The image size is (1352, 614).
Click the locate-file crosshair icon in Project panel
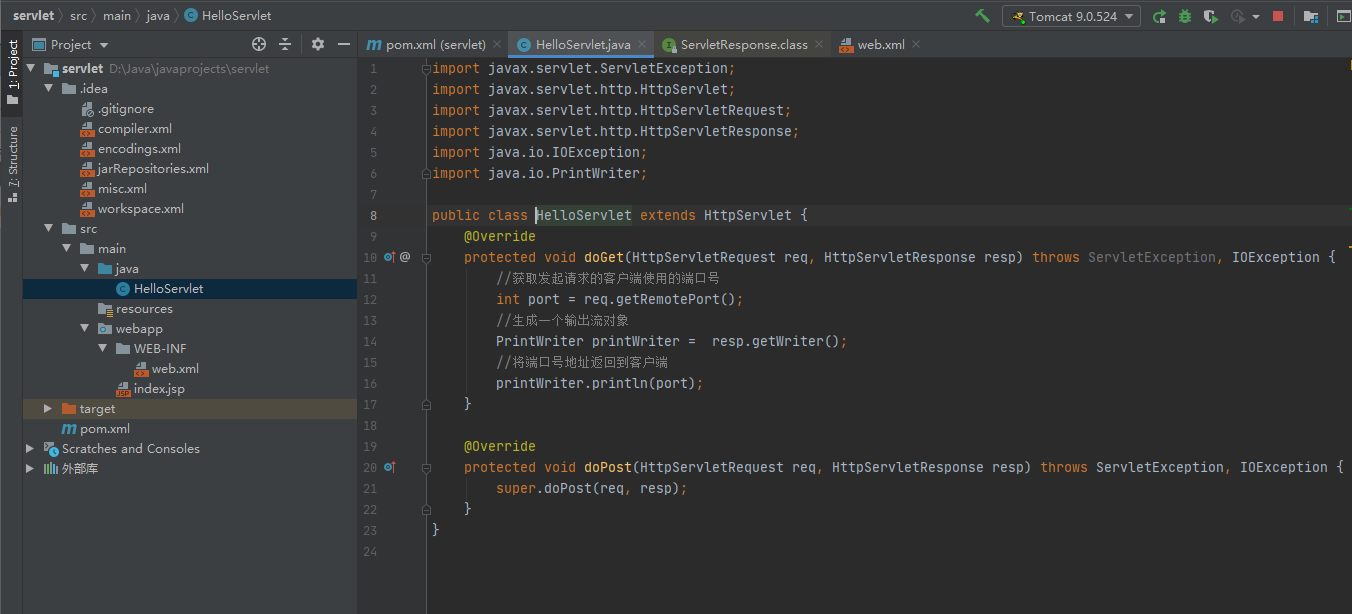coord(259,44)
